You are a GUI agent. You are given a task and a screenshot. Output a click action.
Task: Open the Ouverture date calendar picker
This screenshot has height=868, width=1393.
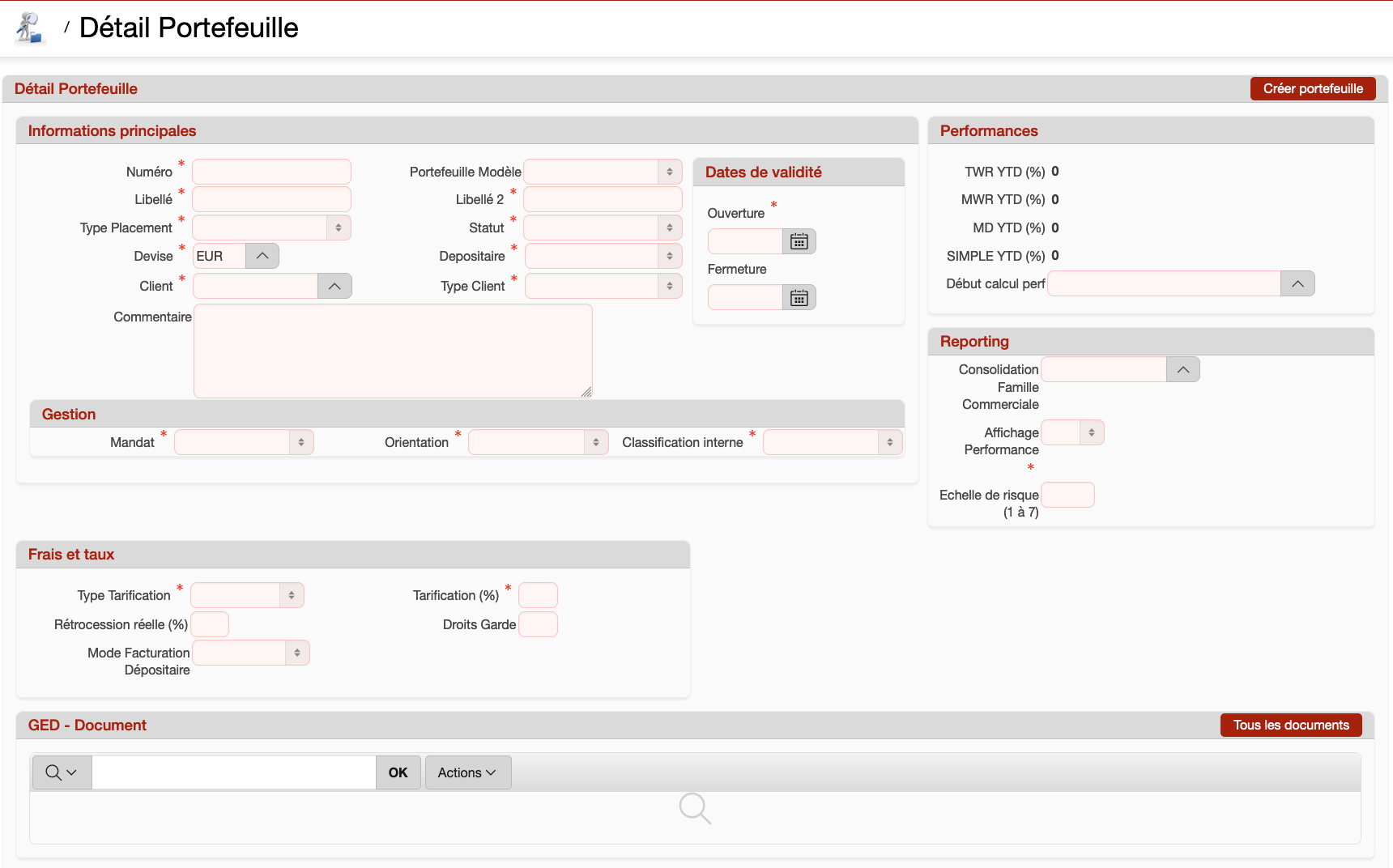click(799, 241)
